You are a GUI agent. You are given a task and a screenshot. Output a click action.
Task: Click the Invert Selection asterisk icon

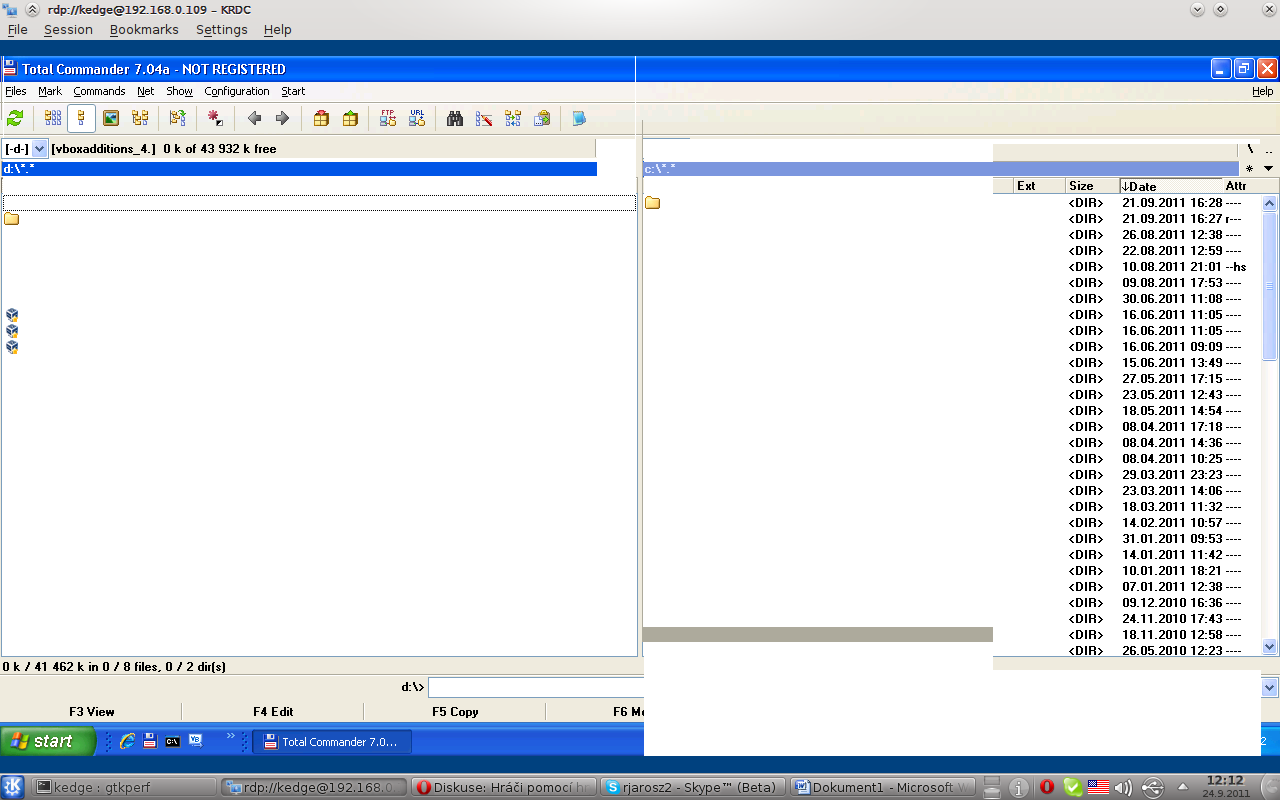[x=215, y=118]
